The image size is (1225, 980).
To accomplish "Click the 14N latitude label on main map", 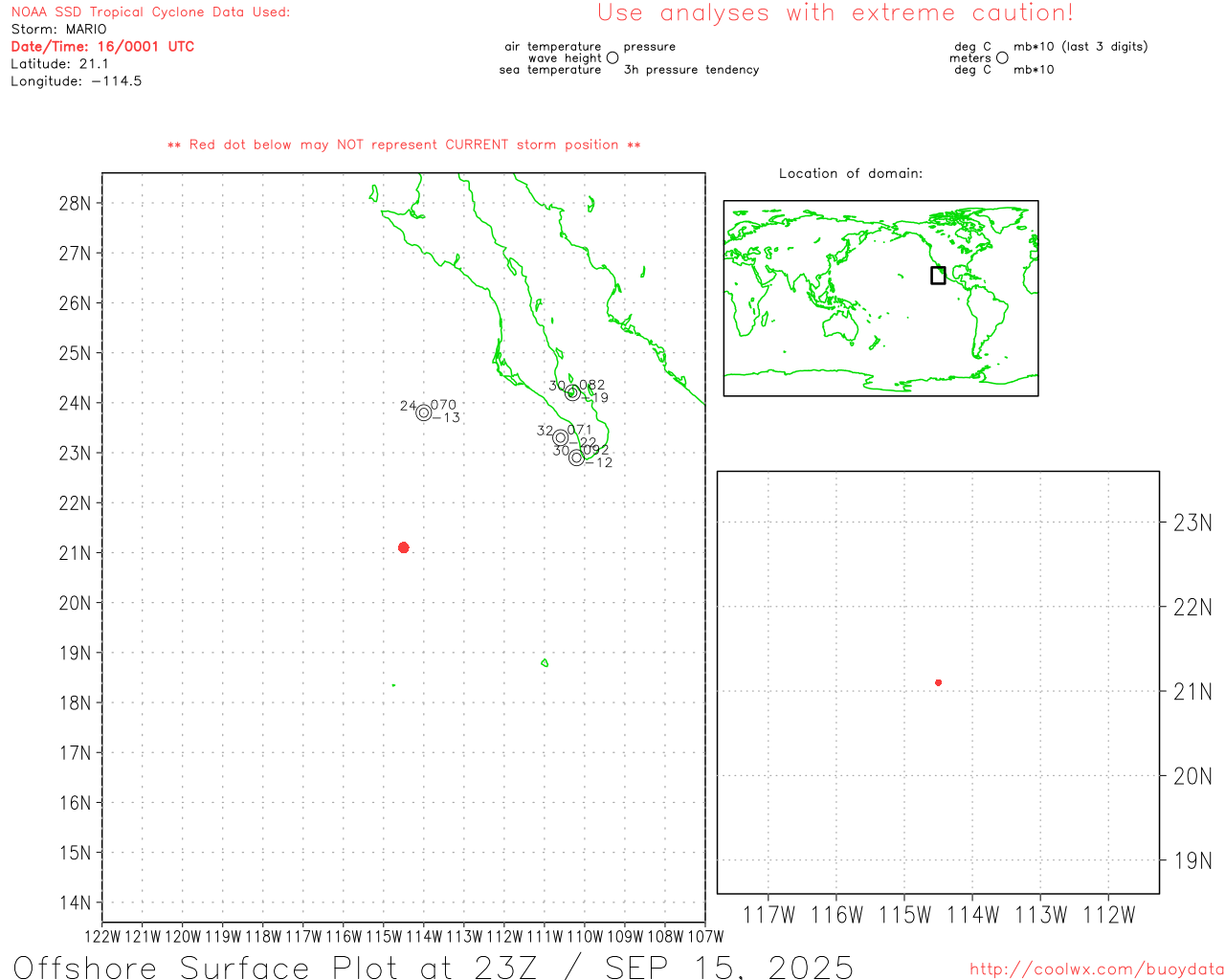I will pos(75,902).
